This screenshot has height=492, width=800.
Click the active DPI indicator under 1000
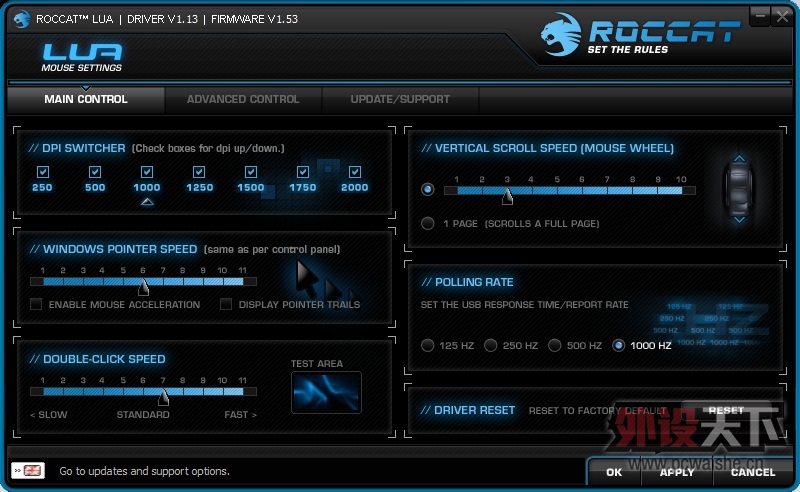click(147, 202)
